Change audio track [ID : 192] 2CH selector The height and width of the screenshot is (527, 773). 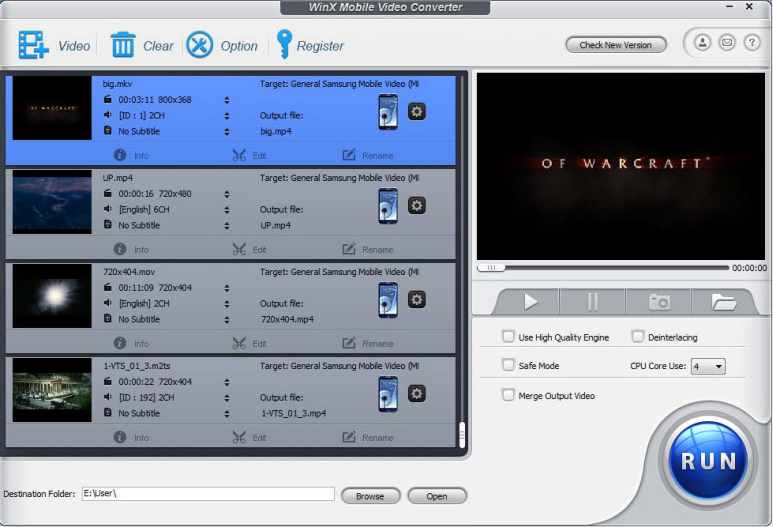(227, 398)
